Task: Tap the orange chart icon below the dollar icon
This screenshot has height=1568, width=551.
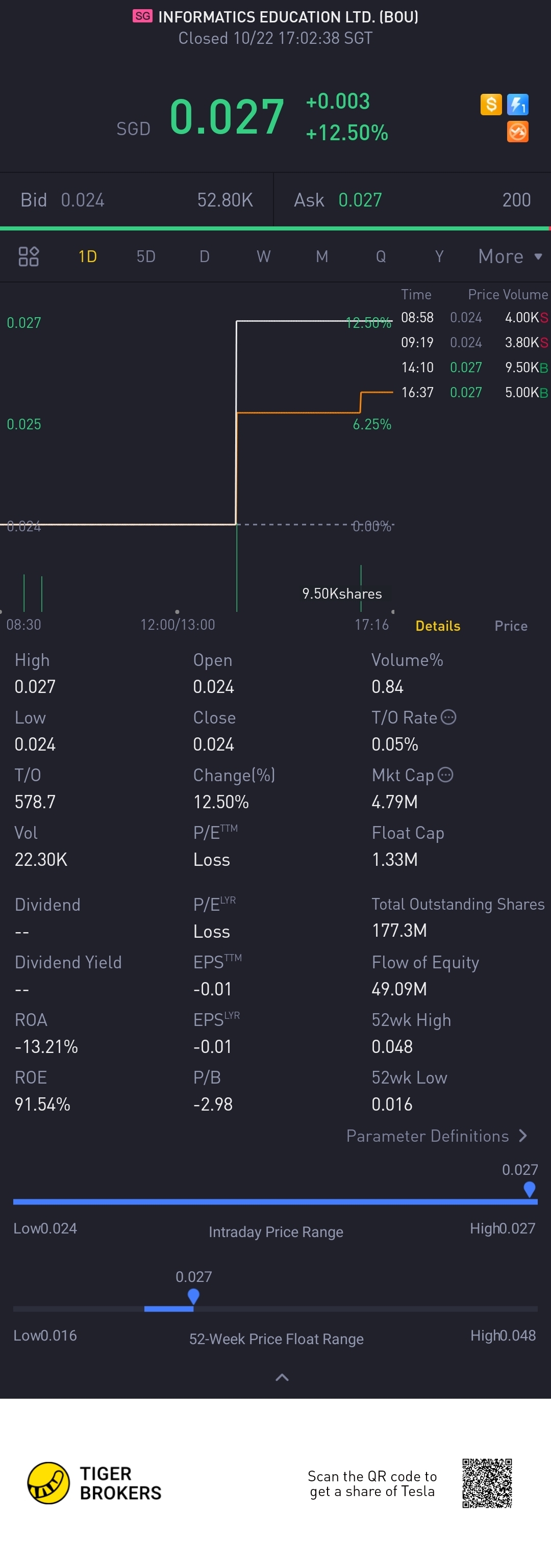Action: 517,132
